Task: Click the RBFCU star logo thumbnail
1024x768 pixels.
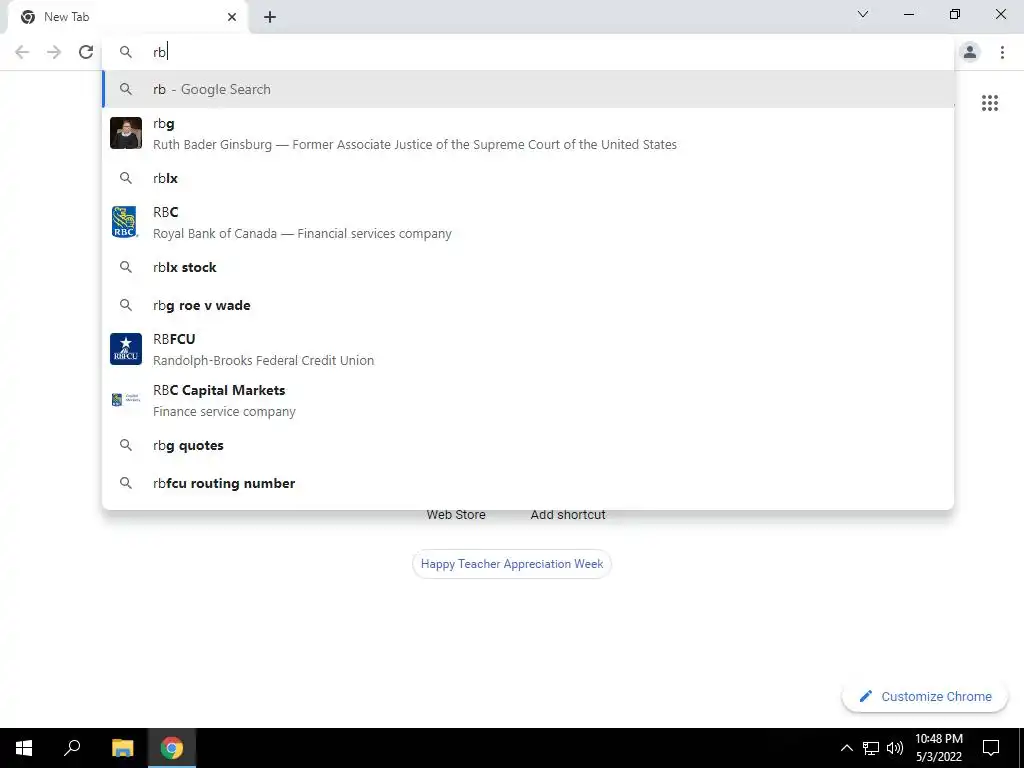Action: [x=126, y=349]
